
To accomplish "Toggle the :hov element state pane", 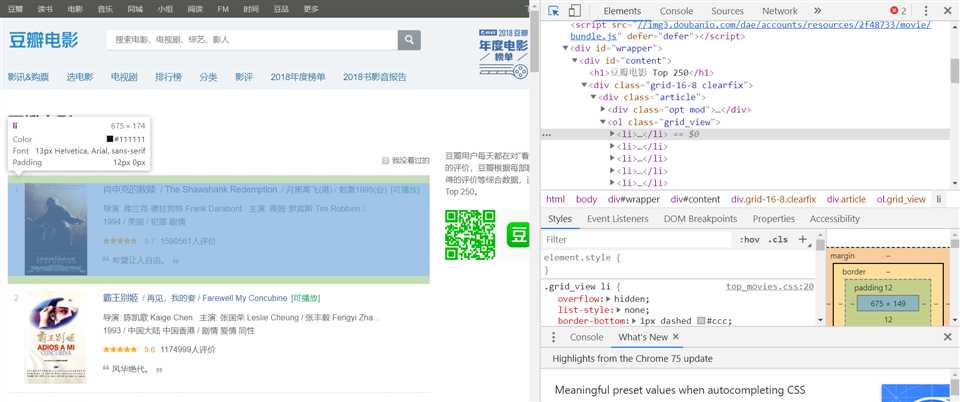I will (x=749, y=239).
